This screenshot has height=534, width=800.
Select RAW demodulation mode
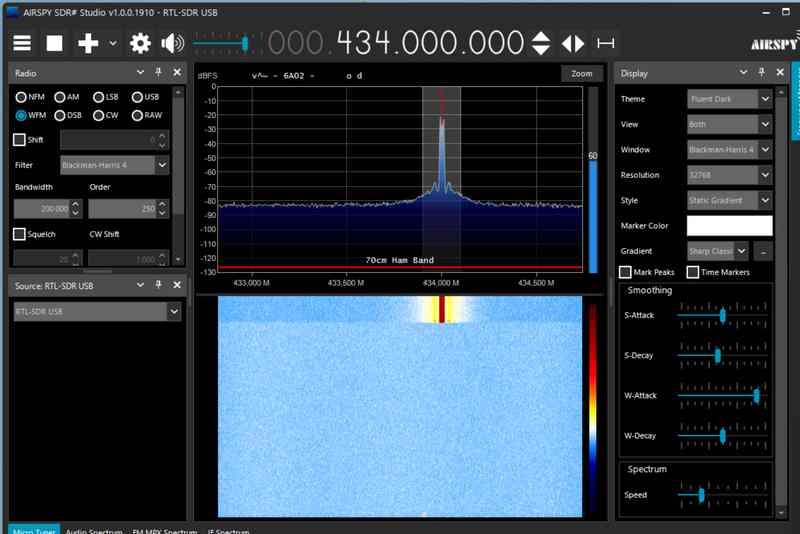click(x=147, y=115)
